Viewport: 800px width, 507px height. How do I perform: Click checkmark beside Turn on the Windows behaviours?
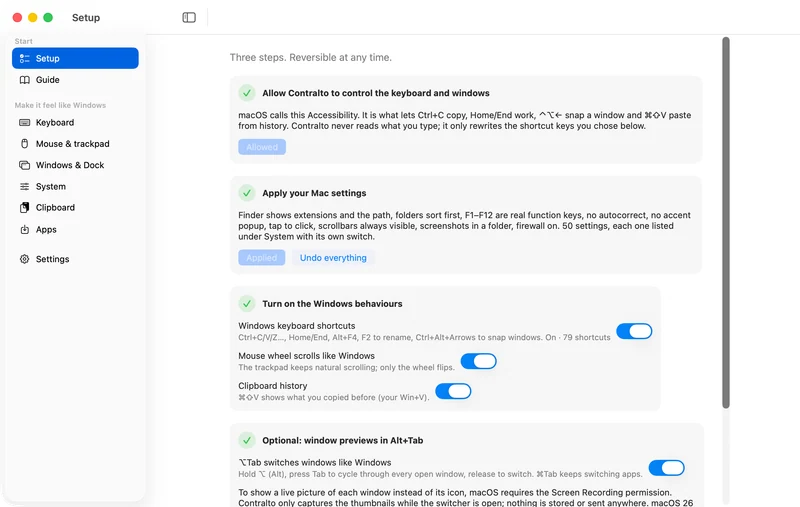click(247, 303)
